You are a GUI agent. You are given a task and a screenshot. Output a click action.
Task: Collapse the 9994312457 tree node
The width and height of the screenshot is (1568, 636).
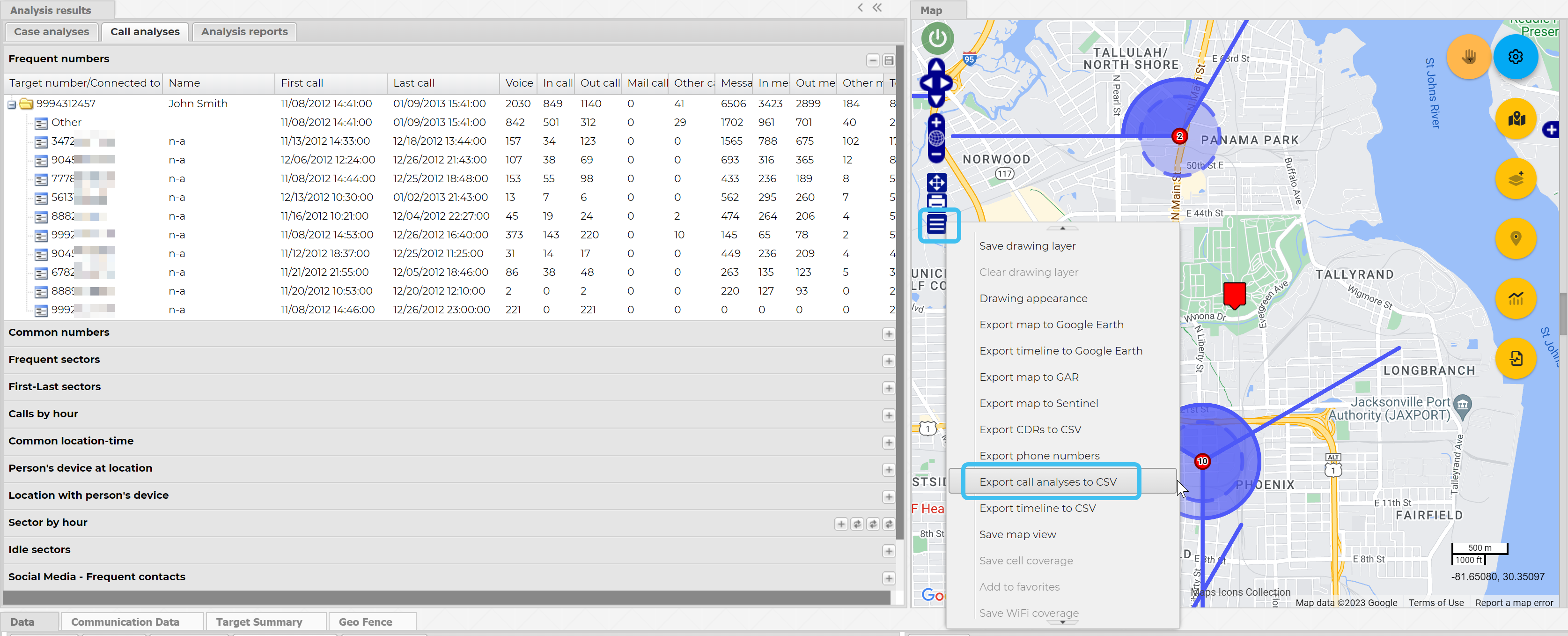pyautogui.click(x=12, y=105)
